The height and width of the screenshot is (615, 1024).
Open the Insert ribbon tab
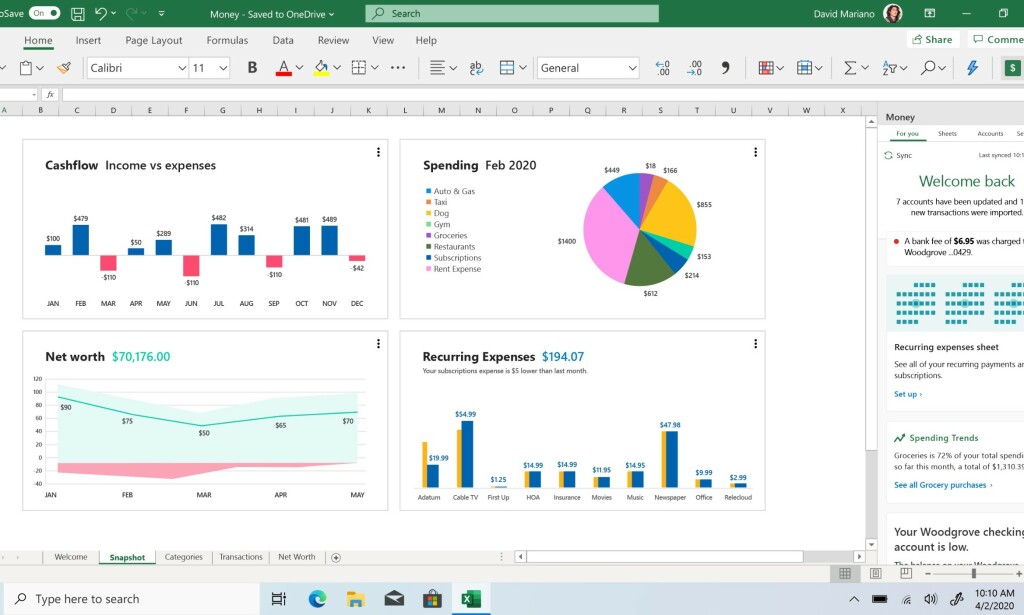(88, 40)
